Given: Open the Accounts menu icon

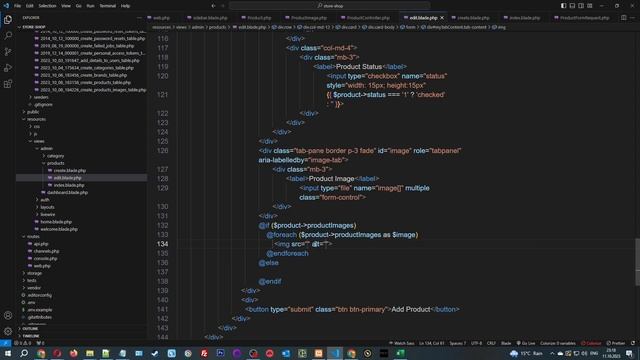Looking at the screenshot, I should coord(8,315).
